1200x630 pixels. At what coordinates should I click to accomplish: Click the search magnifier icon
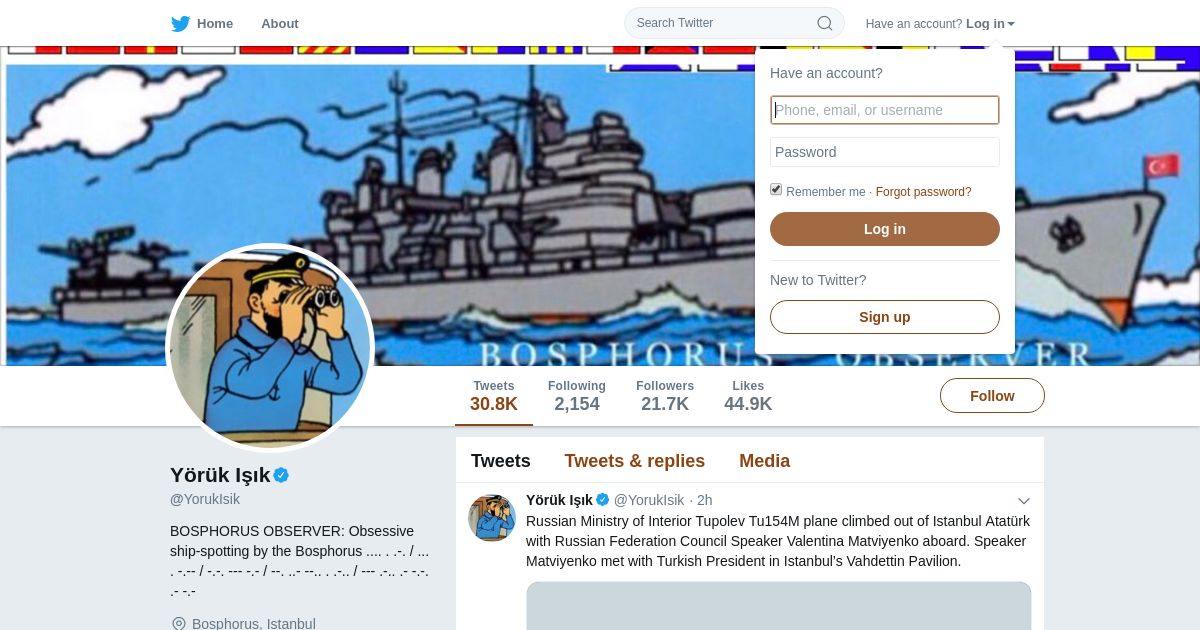[x=825, y=23]
